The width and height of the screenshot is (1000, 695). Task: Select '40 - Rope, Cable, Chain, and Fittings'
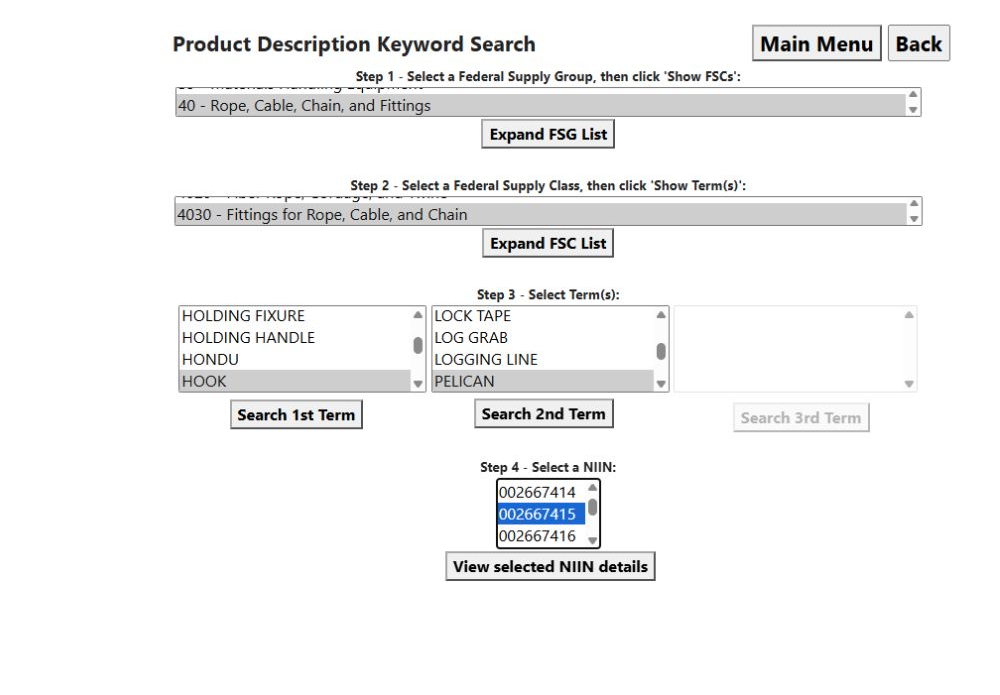tap(541, 105)
